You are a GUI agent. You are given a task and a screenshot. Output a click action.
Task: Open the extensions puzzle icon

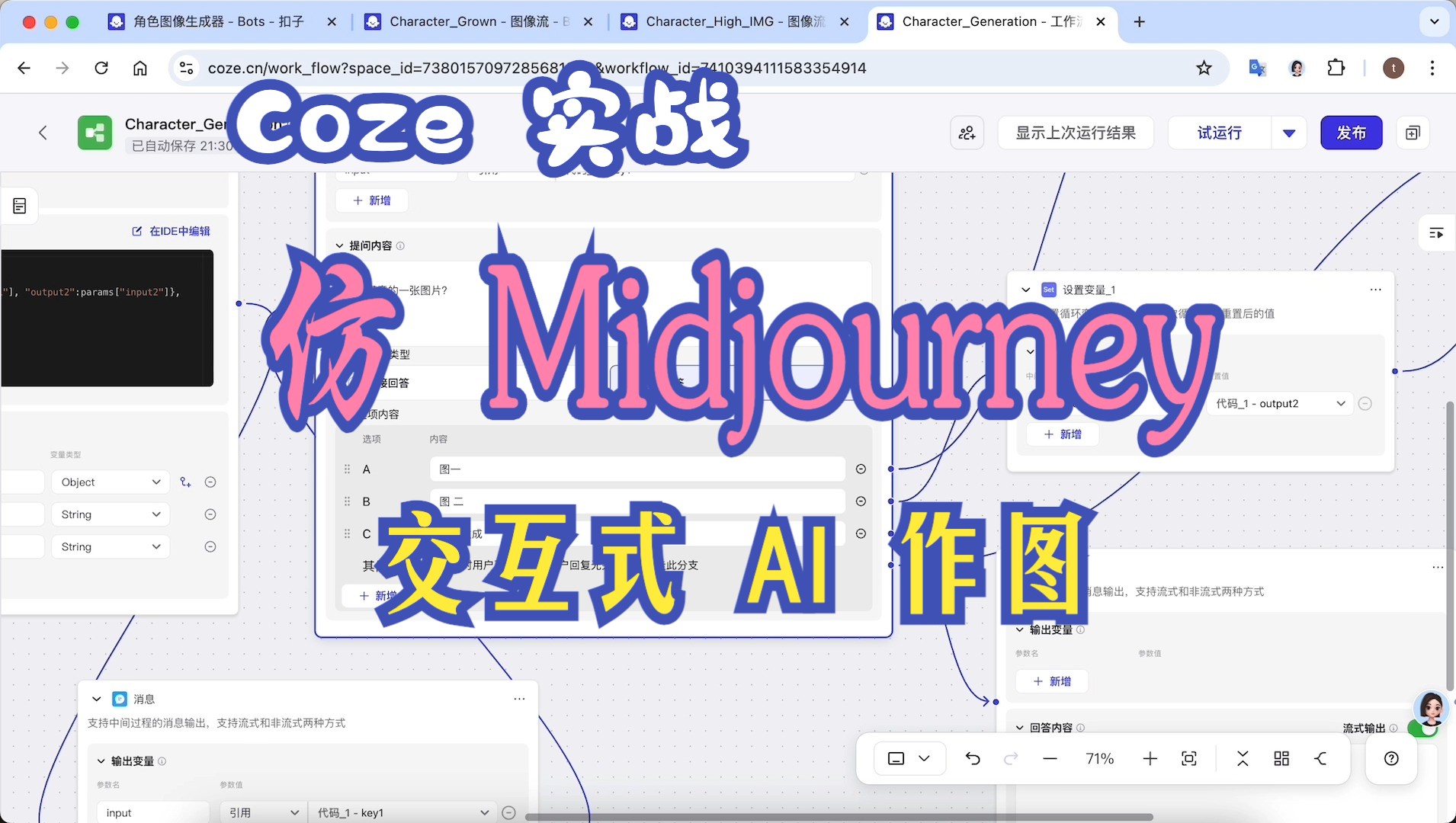coord(1336,68)
